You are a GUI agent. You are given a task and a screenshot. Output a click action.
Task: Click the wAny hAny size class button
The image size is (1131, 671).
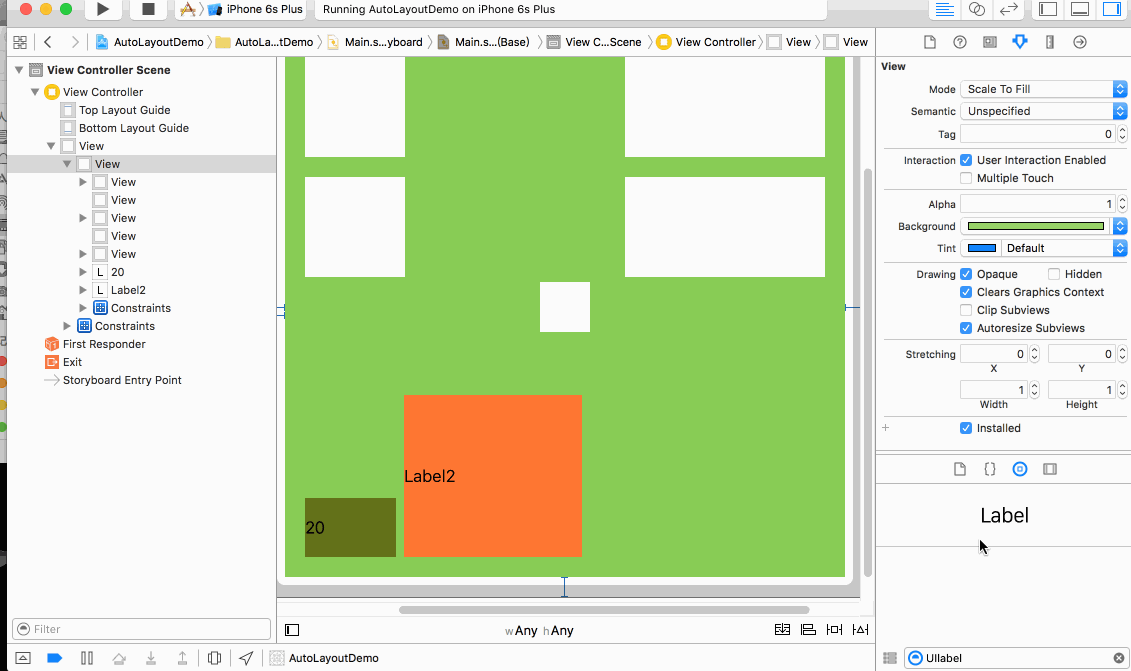pyautogui.click(x=539, y=631)
